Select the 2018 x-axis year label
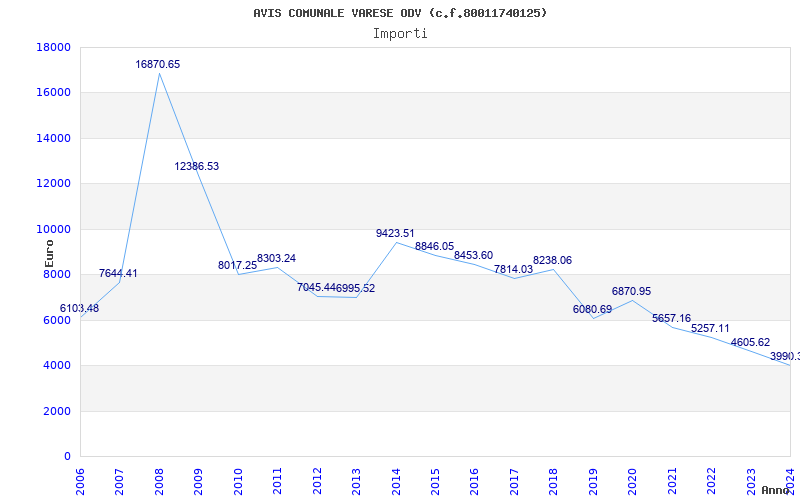Viewport: 800px width, 500px height. [x=554, y=481]
